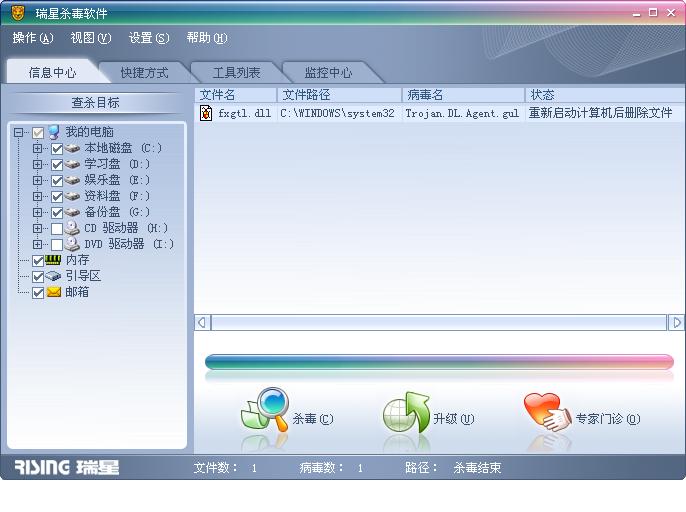Viewport: 686px width, 512px height.
Task: Click the envelope icon for 邮箱
Action: click(x=53, y=292)
